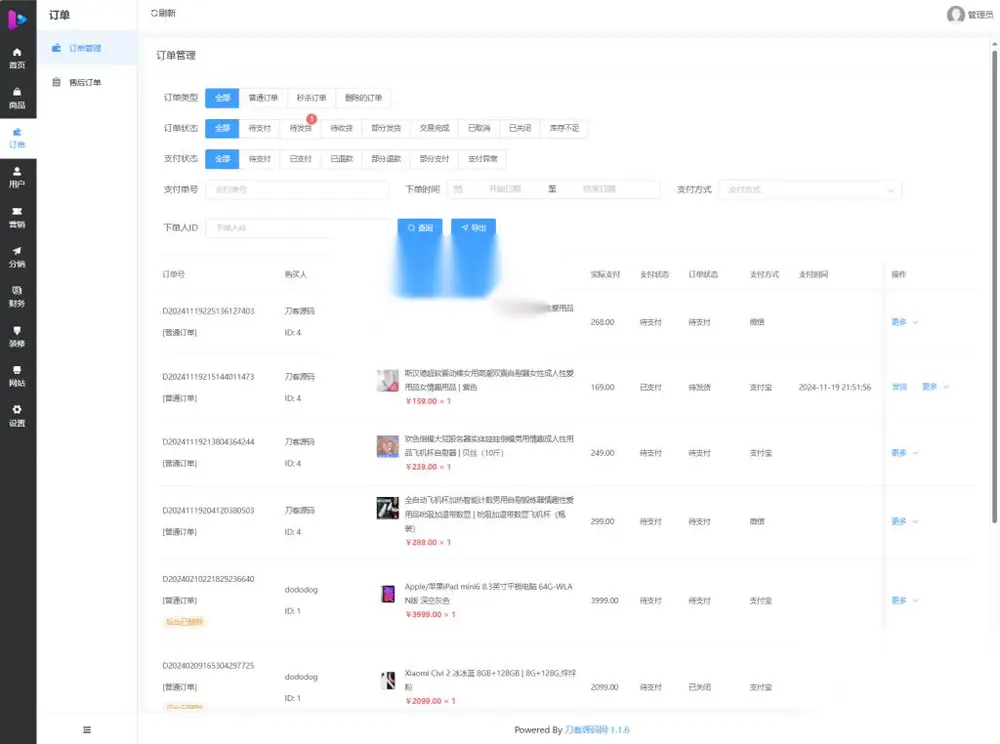Select 已支付 payment status filter

point(300,159)
